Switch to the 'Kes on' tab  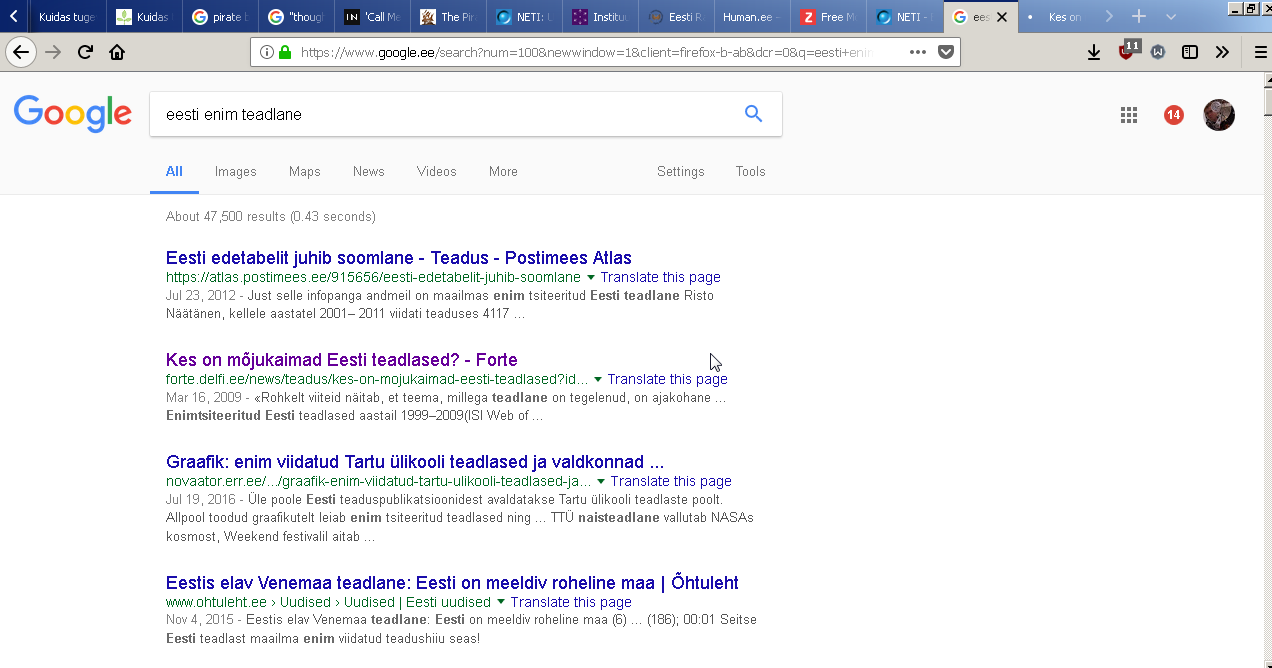pos(1057,17)
